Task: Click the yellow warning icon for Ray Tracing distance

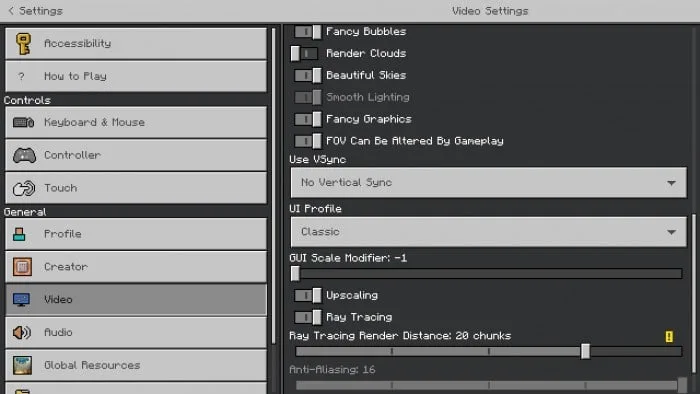Action: tap(669, 336)
